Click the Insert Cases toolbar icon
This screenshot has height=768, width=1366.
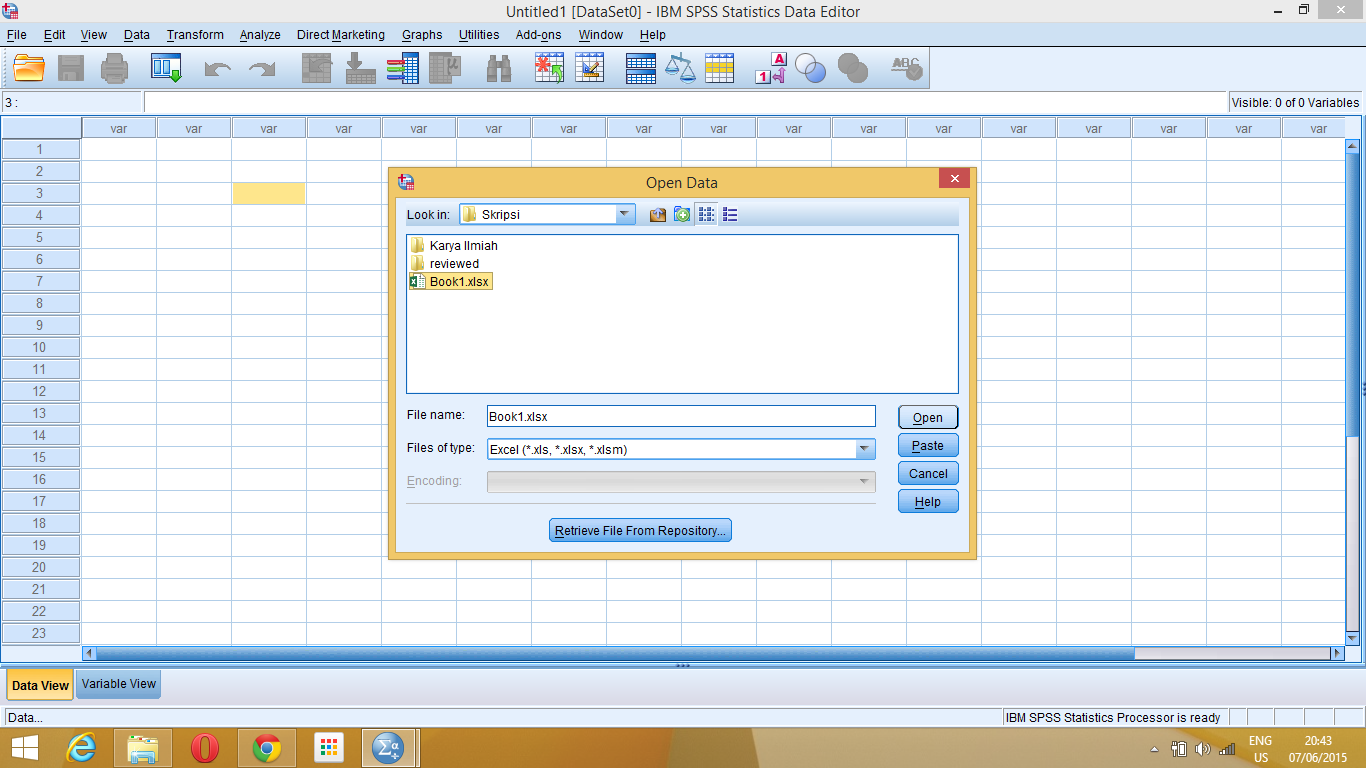(x=548, y=68)
